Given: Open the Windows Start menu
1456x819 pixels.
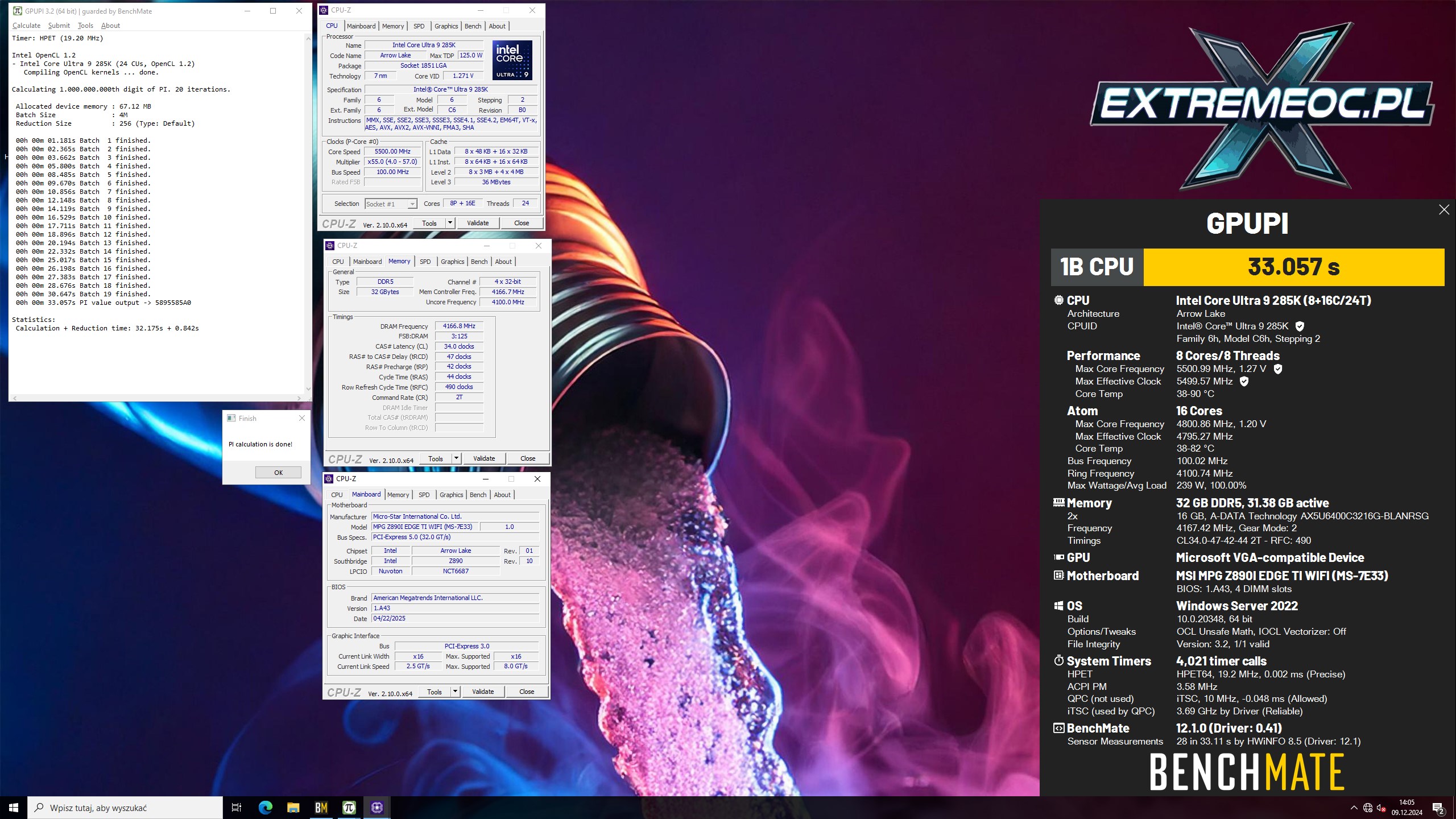Looking at the screenshot, I should coord(14,808).
